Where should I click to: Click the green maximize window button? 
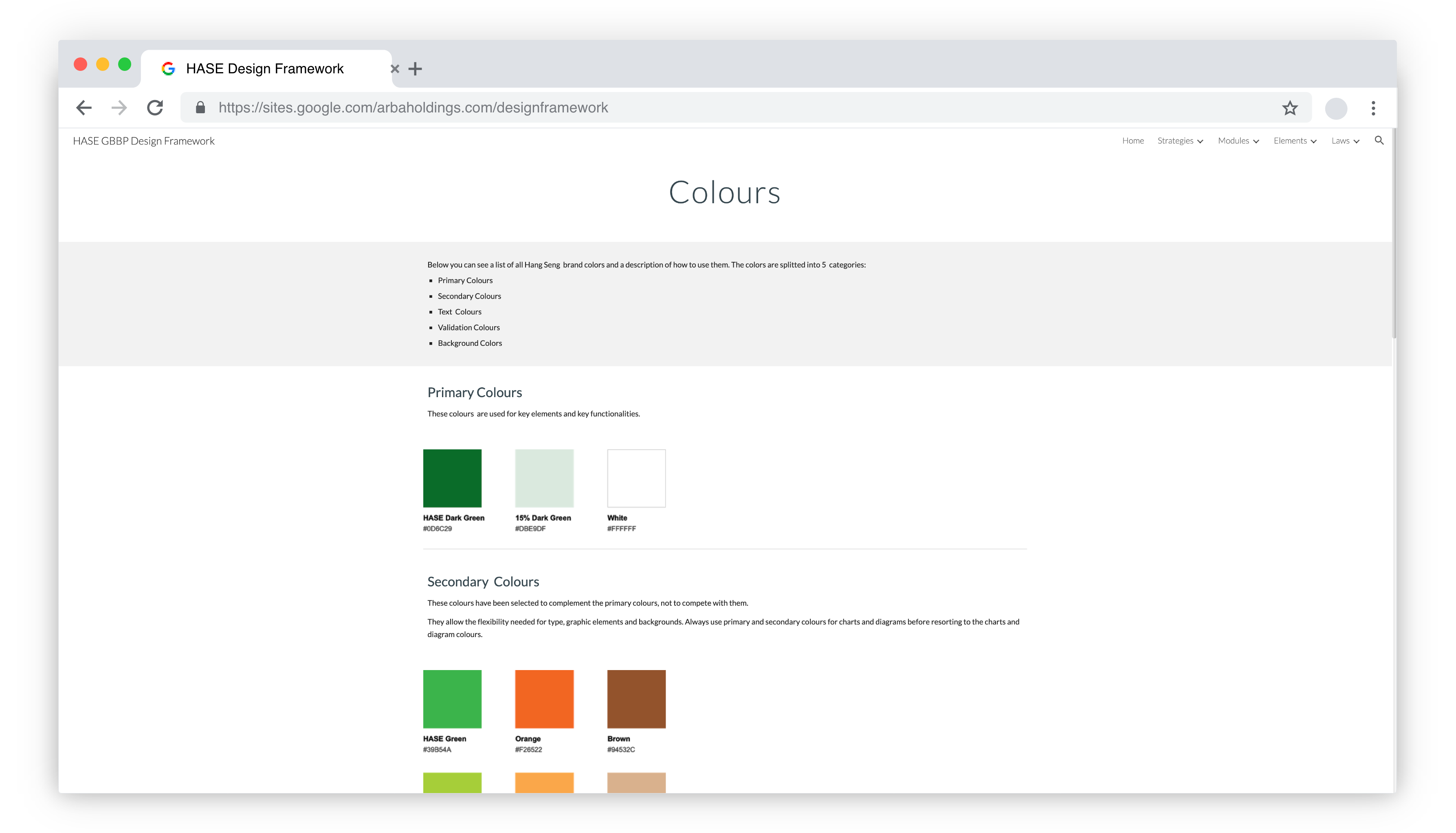[125, 64]
